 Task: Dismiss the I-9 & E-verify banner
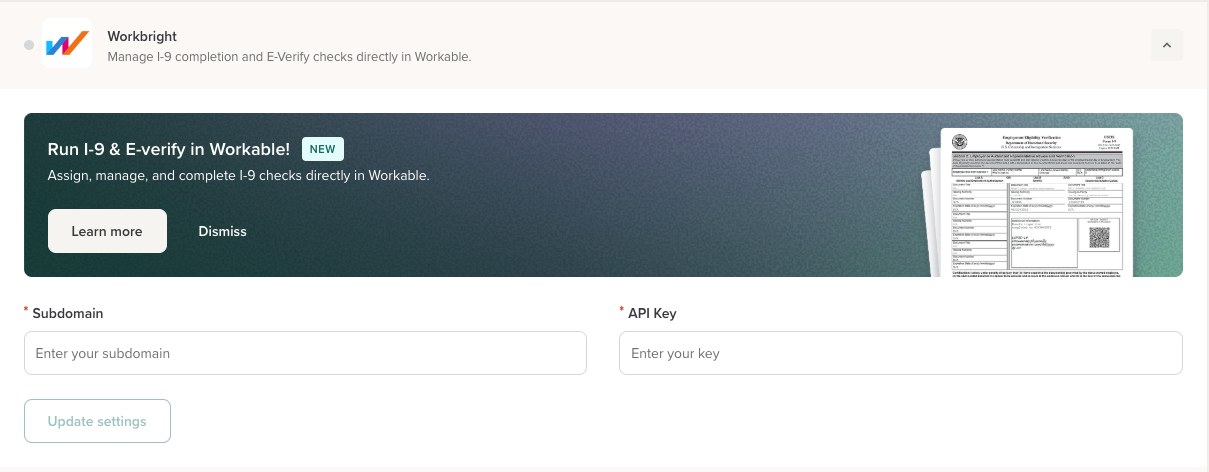tap(222, 231)
